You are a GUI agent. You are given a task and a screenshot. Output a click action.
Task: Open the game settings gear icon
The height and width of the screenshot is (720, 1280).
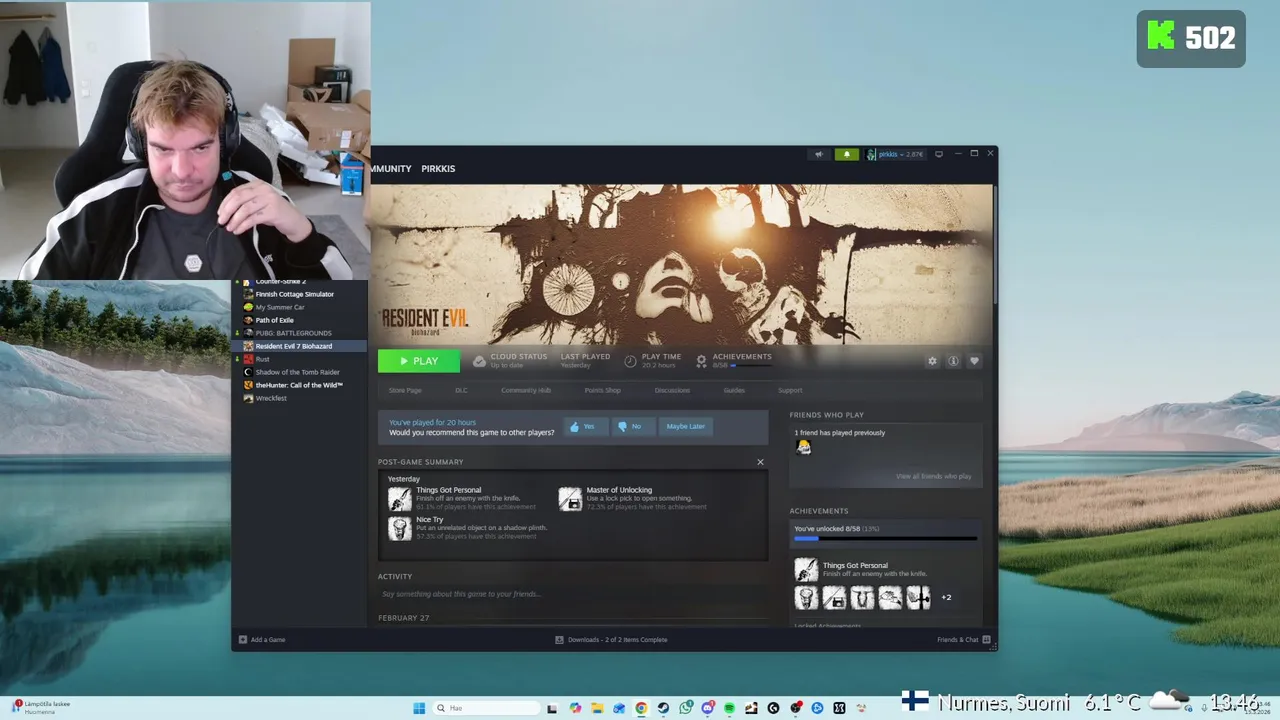pos(932,361)
